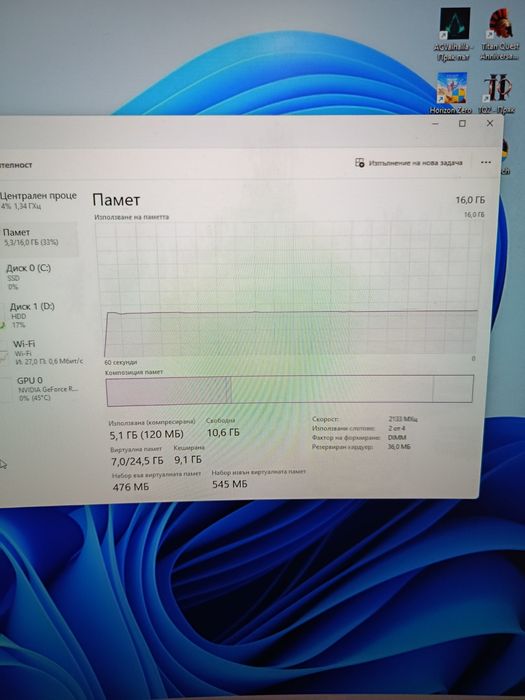The width and height of the screenshot is (525, 700).
Task: Click Изпълнение на нова задача button
Action: (x=409, y=163)
